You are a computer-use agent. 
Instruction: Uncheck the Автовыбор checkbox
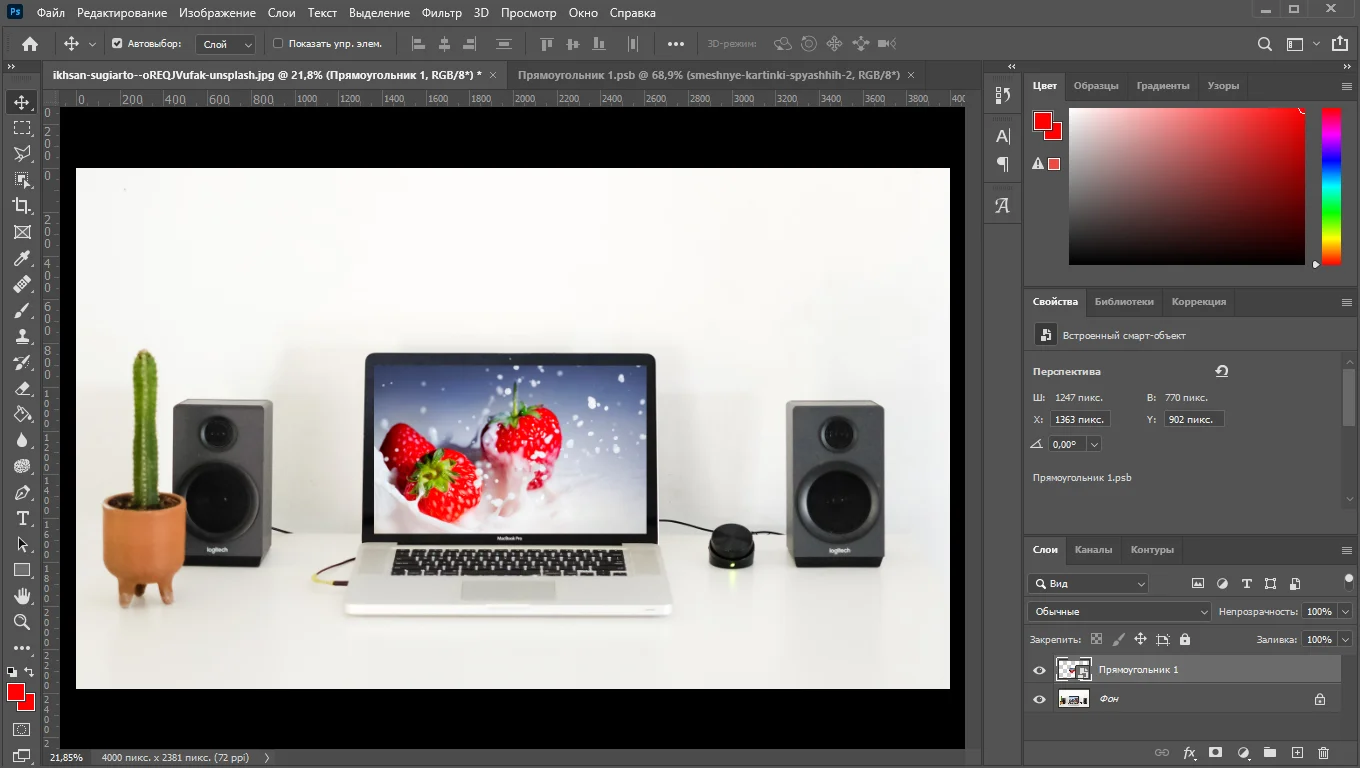pyautogui.click(x=117, y=44)
